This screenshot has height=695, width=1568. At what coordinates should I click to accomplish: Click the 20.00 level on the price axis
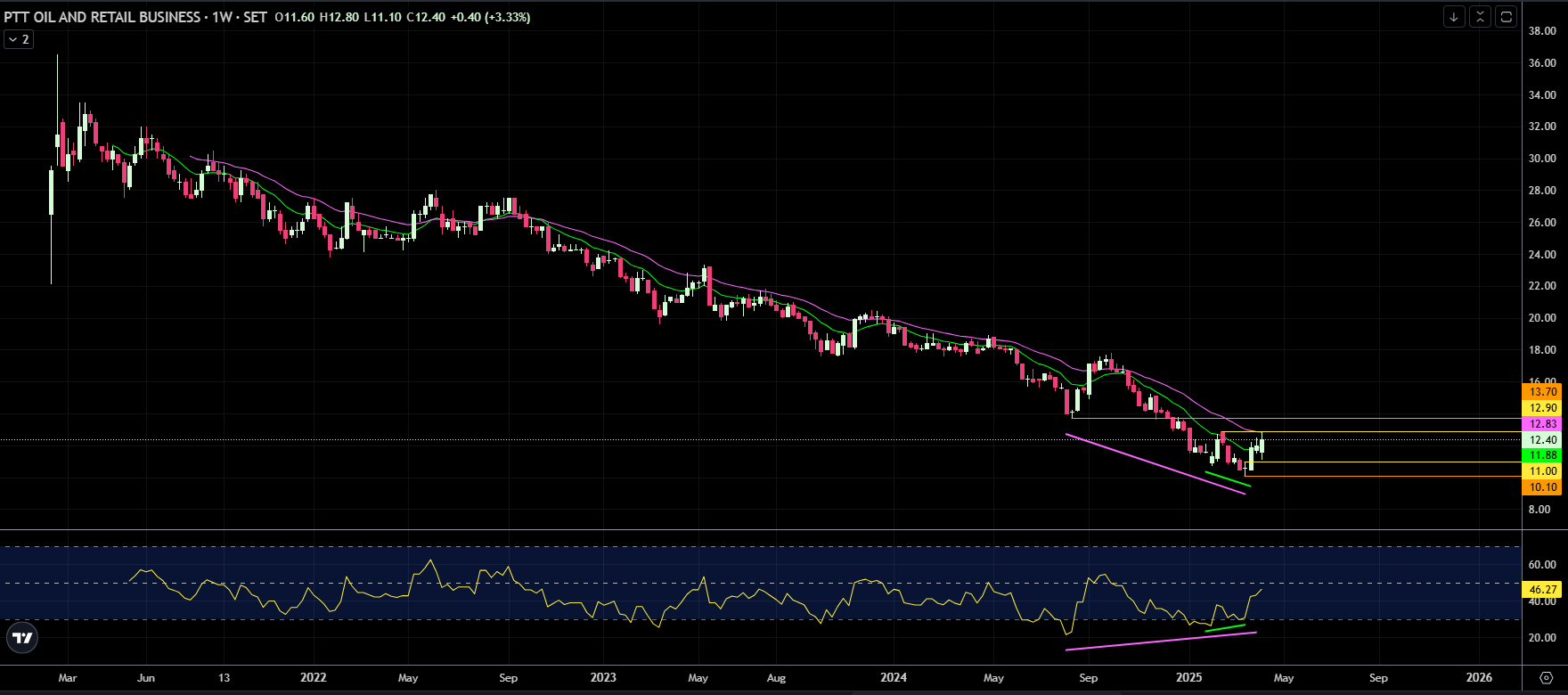(1542, 318)
